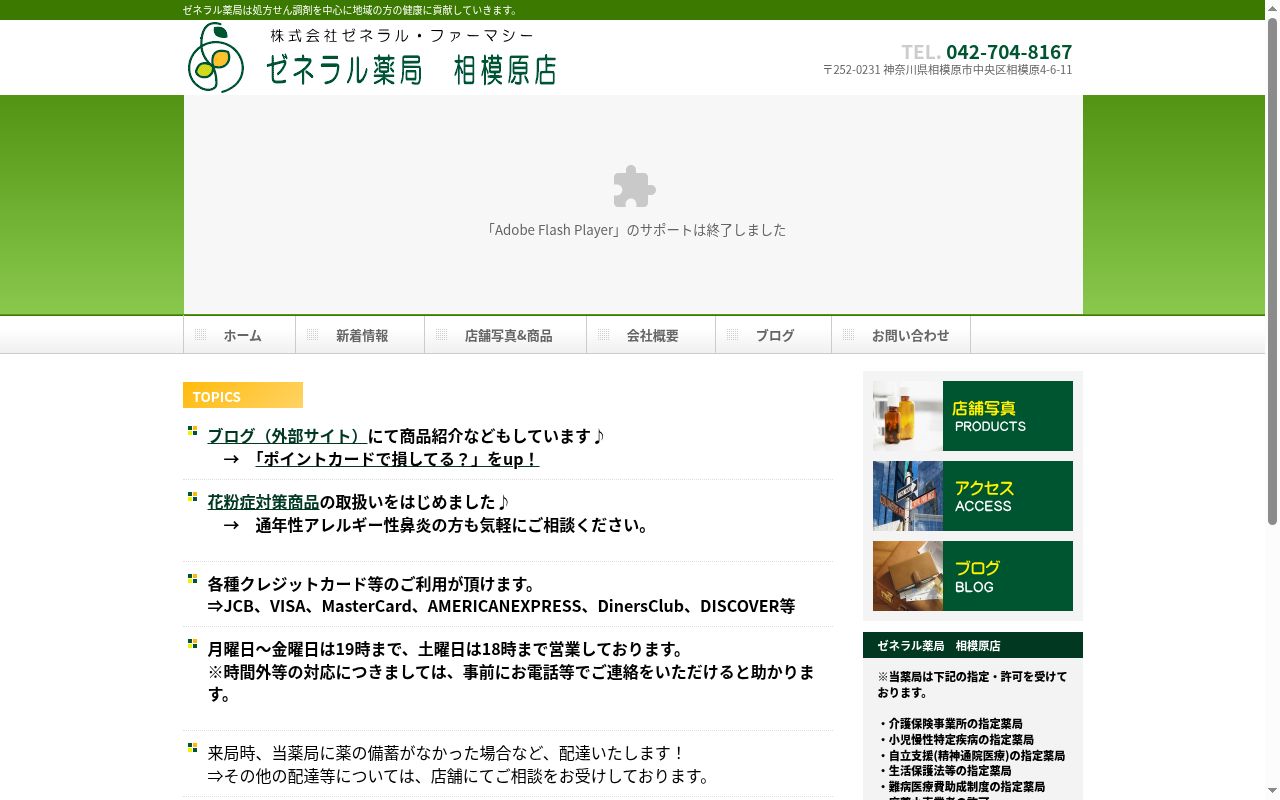
Task: Click the 自立支援(精神通院医療)の指定薬局 entry
Action: coord(971,755)
